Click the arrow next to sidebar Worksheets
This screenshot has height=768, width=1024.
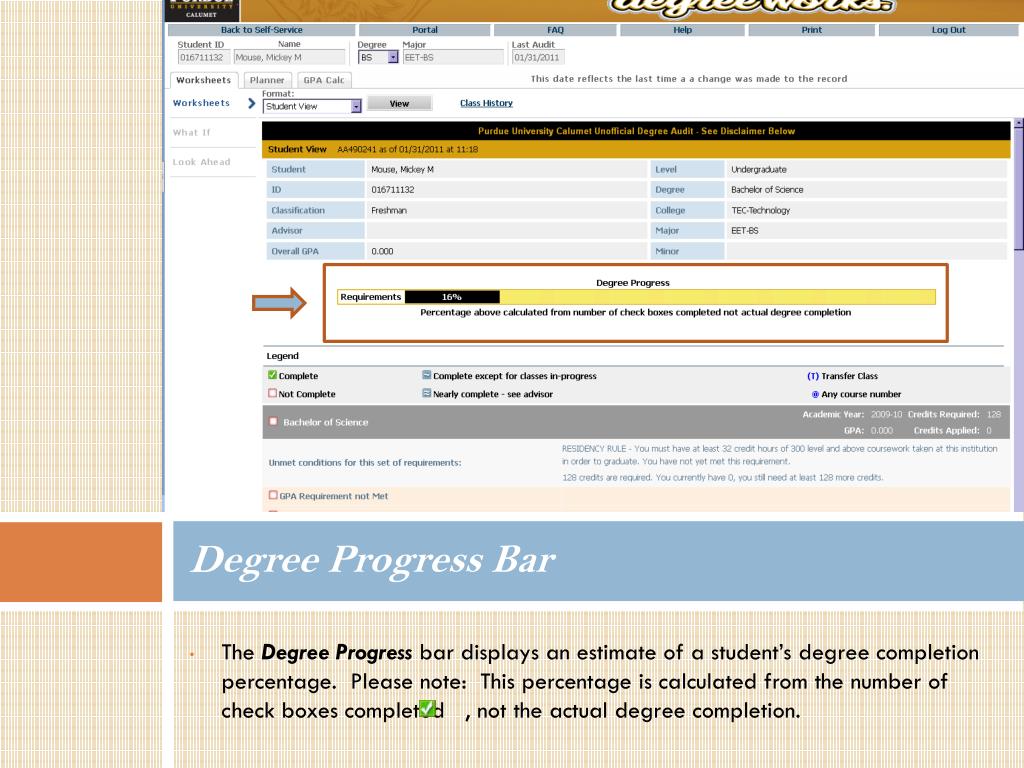click(251, 103)
